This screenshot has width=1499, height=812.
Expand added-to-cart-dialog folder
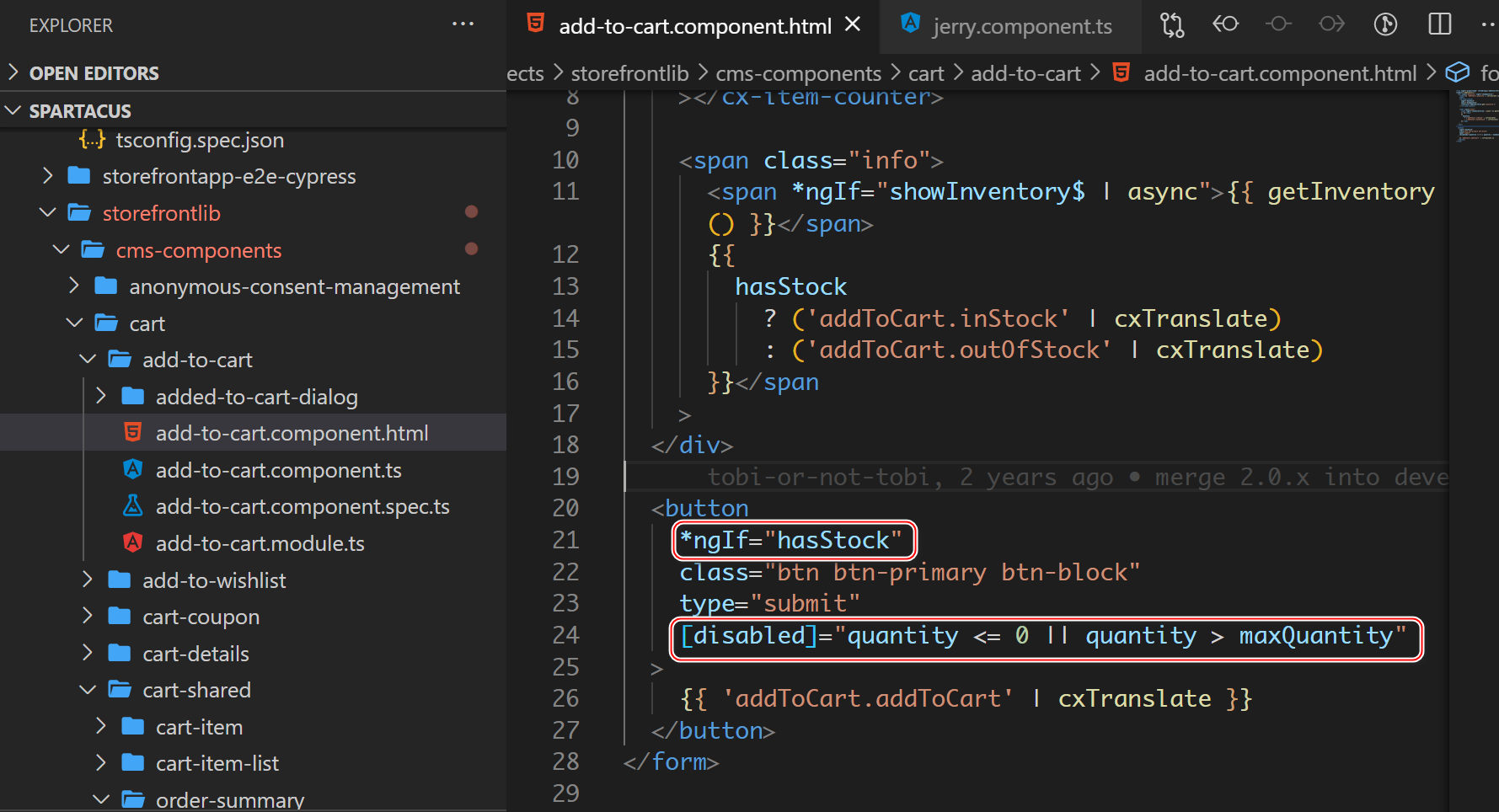coord(101,397)
